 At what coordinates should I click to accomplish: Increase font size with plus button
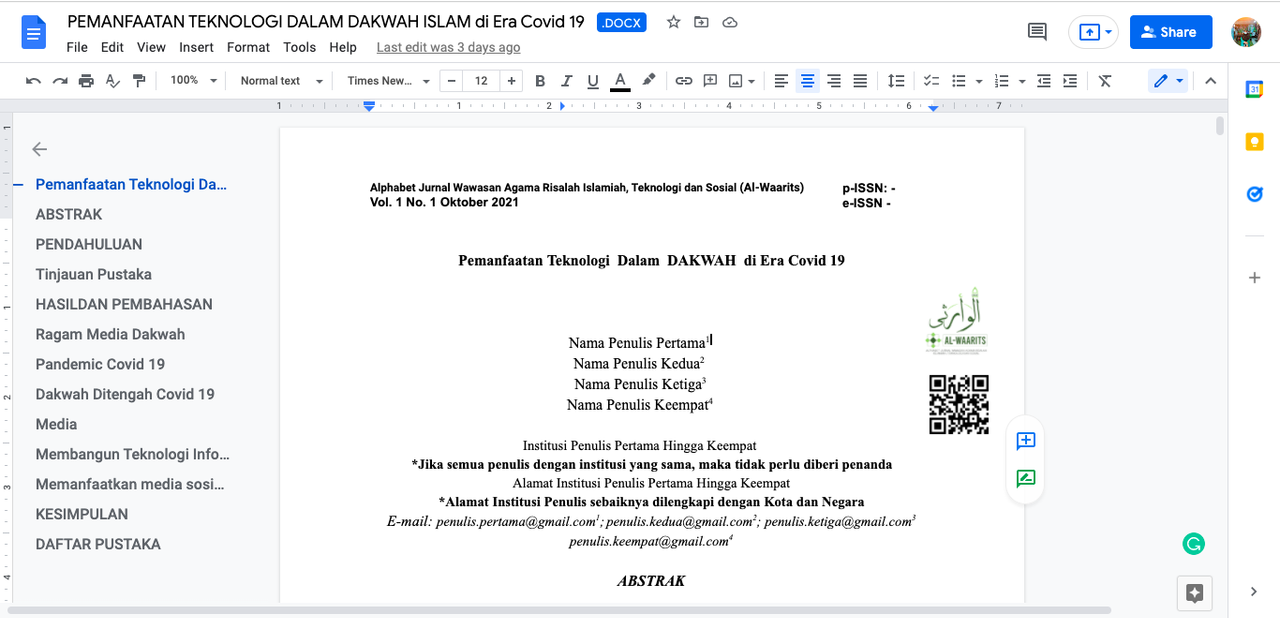pyautogui.click(x=512, y=81)
